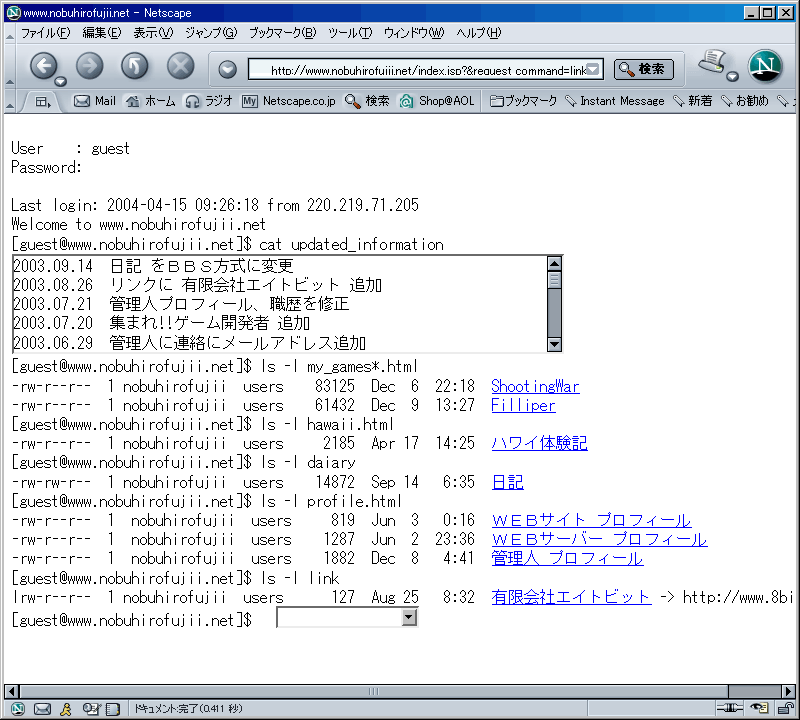800x720 pixels.
Task: Open the ブックマーク folder on personal toolbar
Action: [x=523, y=101]
